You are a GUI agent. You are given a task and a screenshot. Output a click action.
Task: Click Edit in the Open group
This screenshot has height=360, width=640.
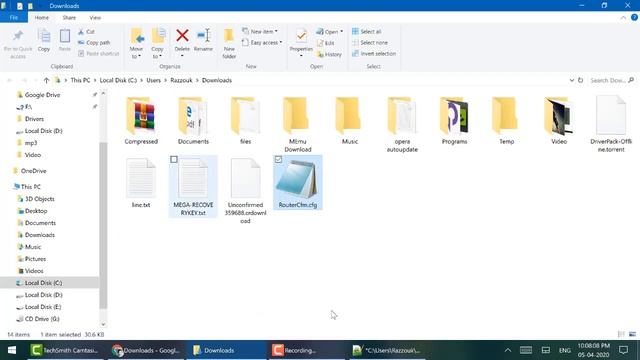[326, 43]
